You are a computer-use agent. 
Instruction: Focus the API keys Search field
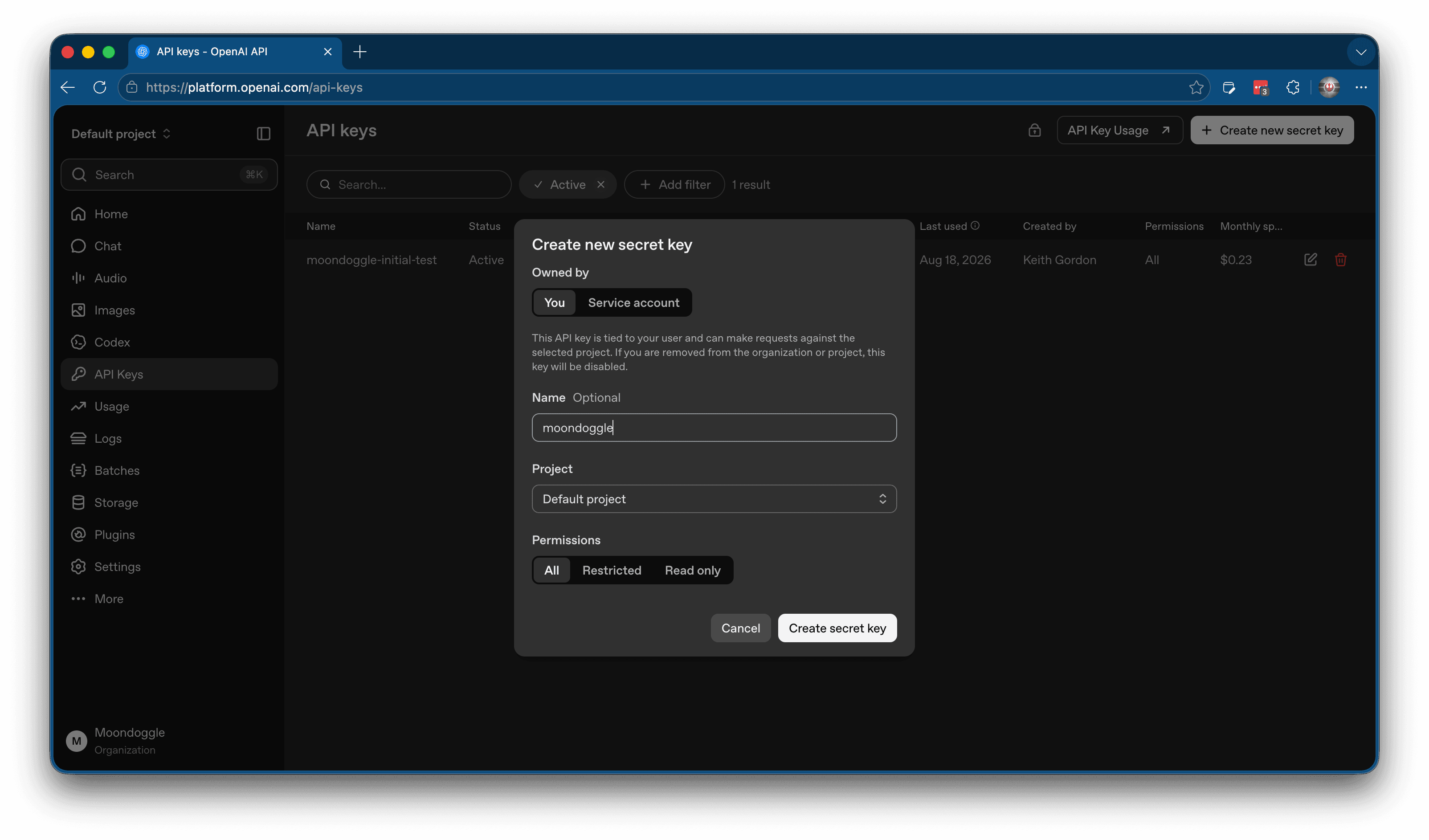coord(409,185)
